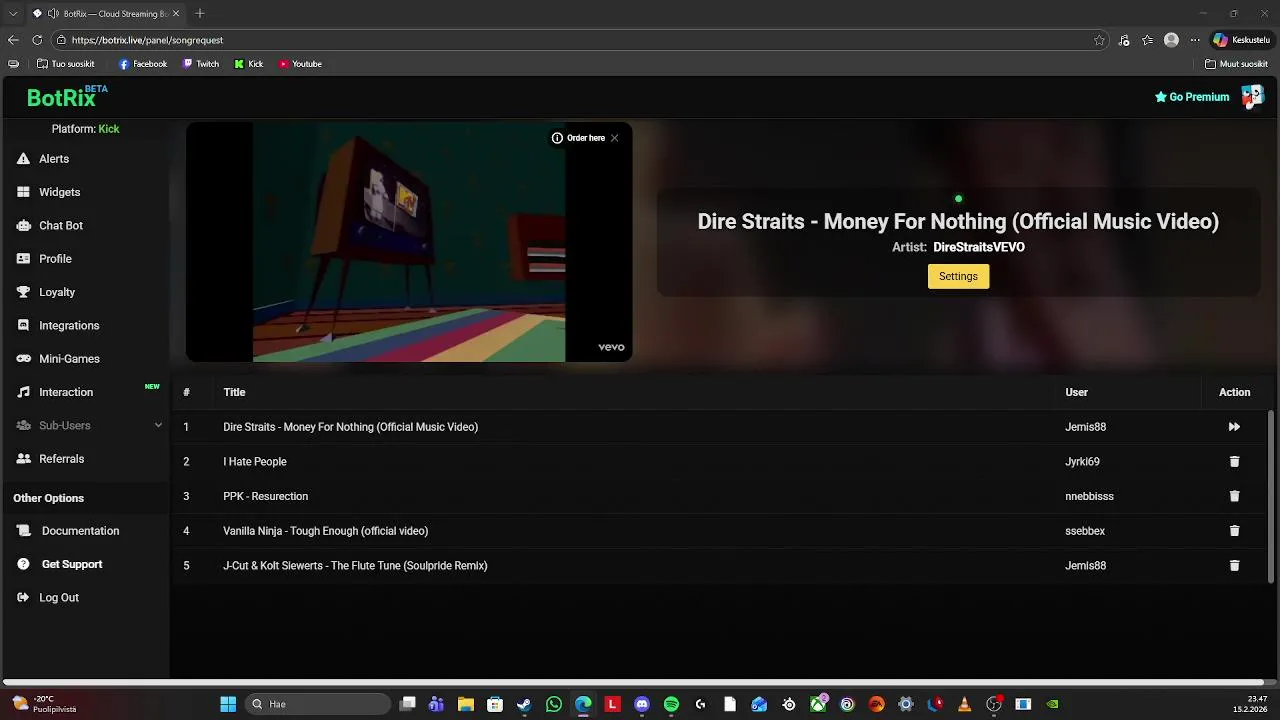This screenshot has width=1280, height=720.
Task: Remove PPK - Resurection using trash icon
Action: pos(1234,496)
